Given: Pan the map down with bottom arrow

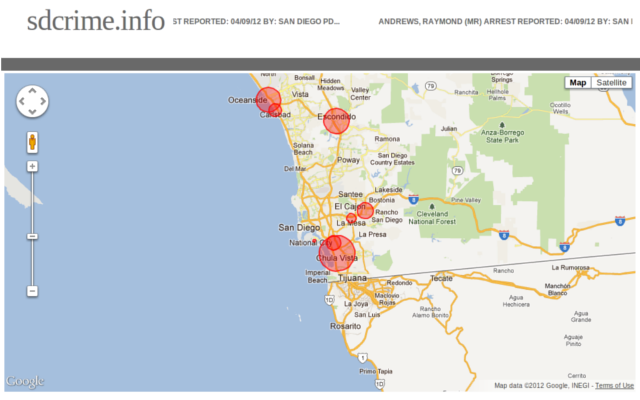Looking at the screenshot, I should point(32,112).
